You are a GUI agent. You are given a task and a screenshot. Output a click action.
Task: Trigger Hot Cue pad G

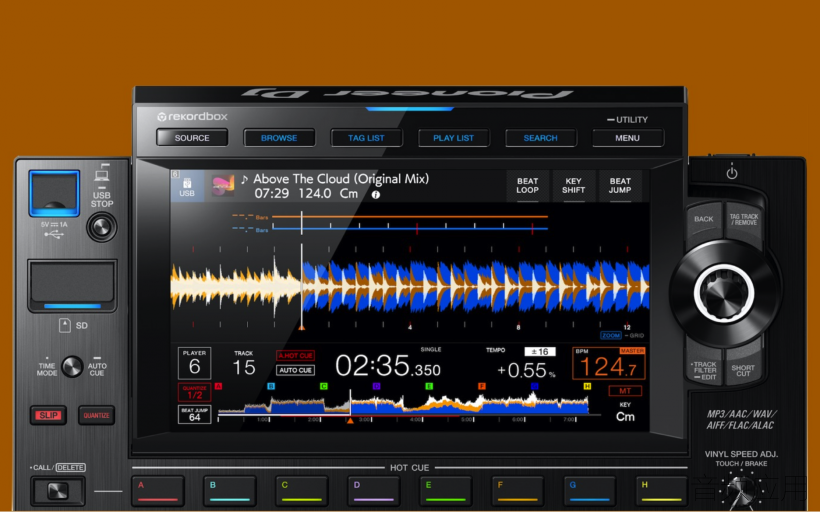coord(589,491)
